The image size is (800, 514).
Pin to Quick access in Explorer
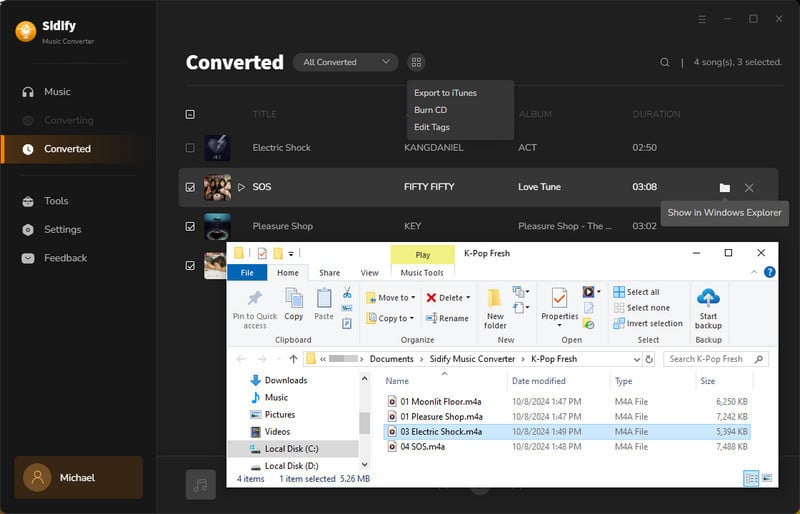point(255,309)
